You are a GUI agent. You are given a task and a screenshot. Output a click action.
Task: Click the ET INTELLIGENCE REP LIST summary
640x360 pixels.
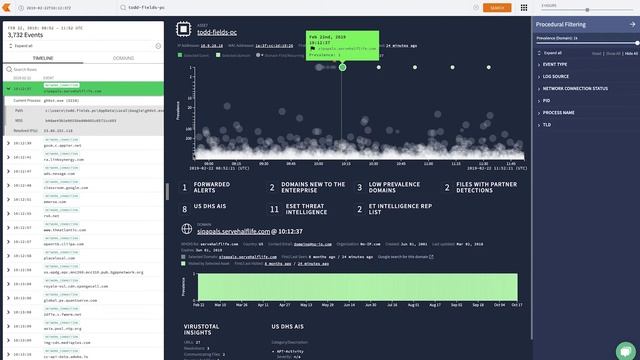[394, 209]
